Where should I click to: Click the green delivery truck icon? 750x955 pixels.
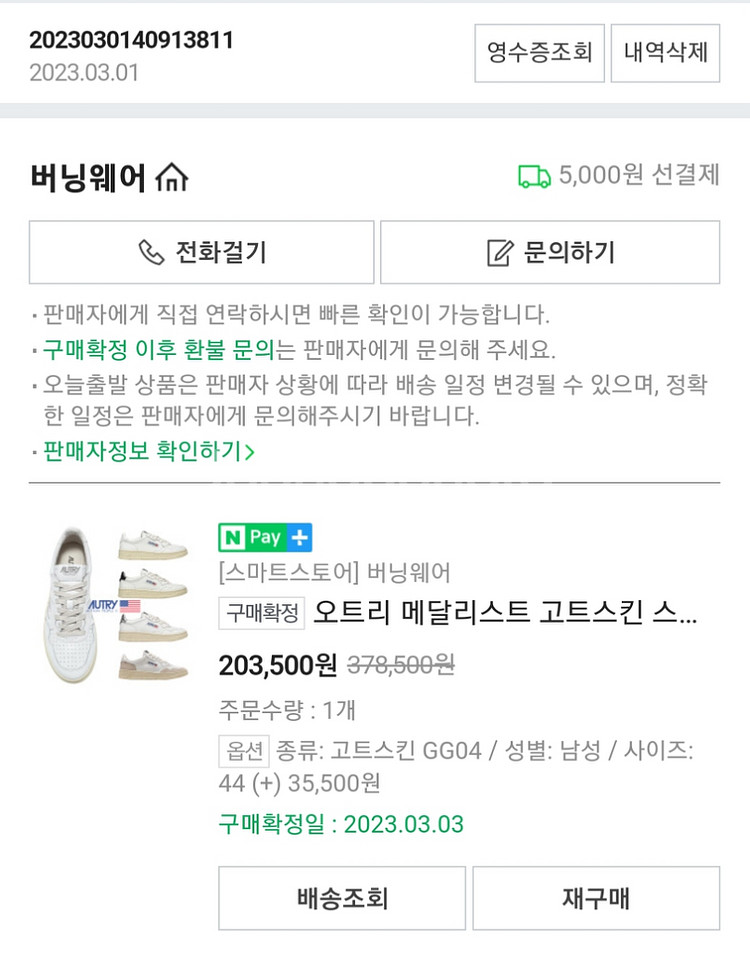coord(534,177)
